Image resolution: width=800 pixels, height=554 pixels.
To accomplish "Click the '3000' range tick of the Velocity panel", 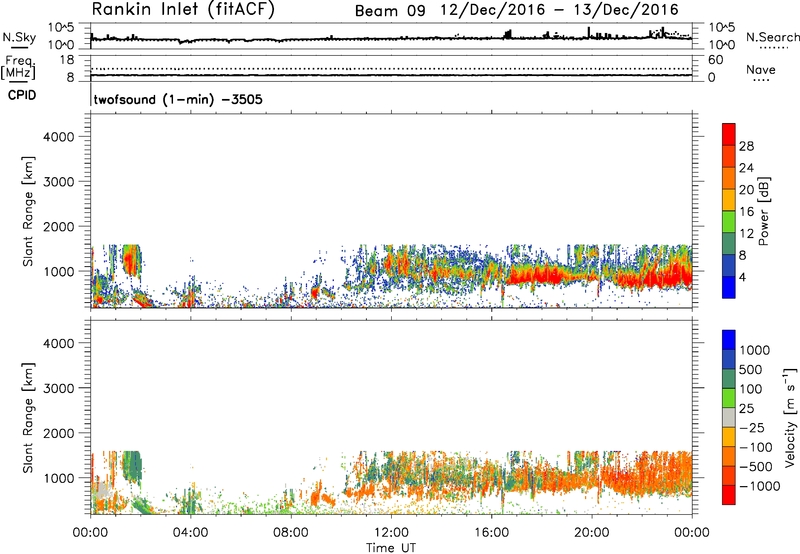I will [x=59, y=388].
